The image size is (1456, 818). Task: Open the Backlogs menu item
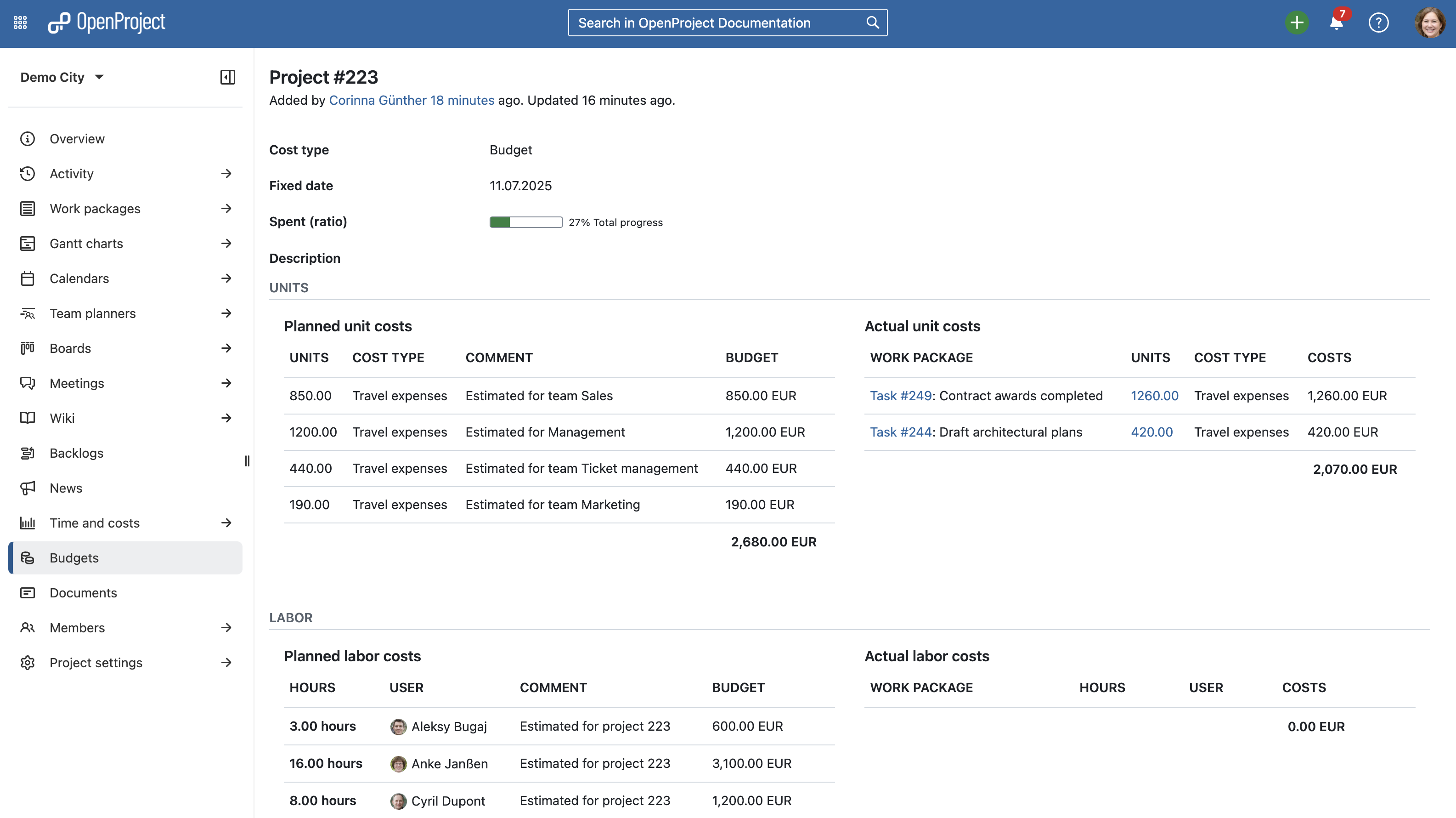pyautogui.click(x=76, y=453)
